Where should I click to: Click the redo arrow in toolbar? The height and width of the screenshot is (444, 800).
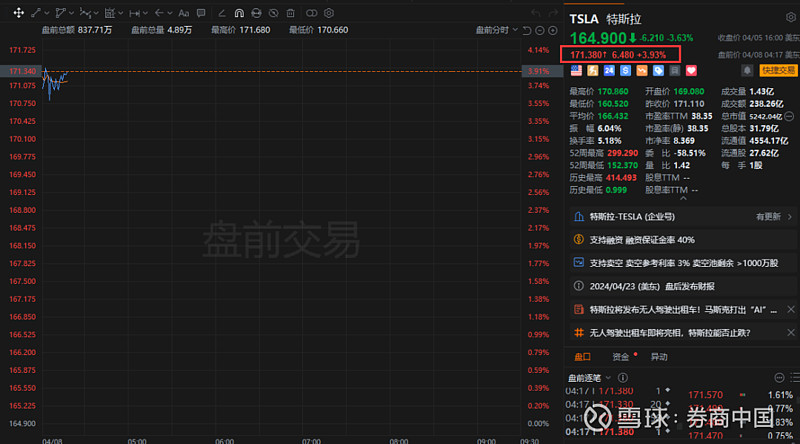point(554,13)
